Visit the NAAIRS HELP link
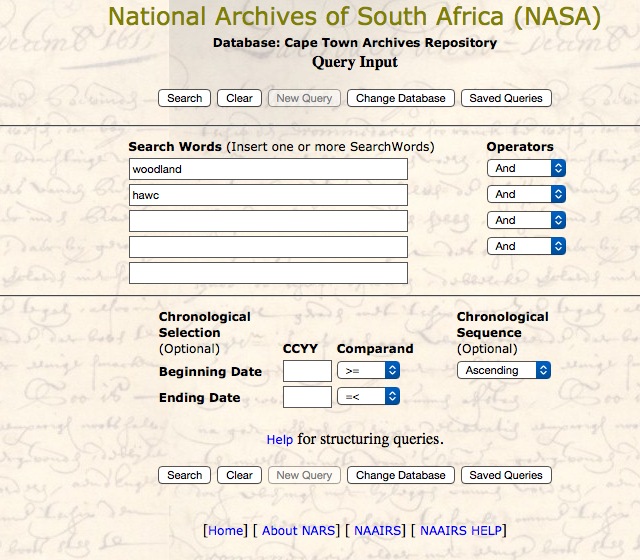640x560 pixels. point(461,530)
